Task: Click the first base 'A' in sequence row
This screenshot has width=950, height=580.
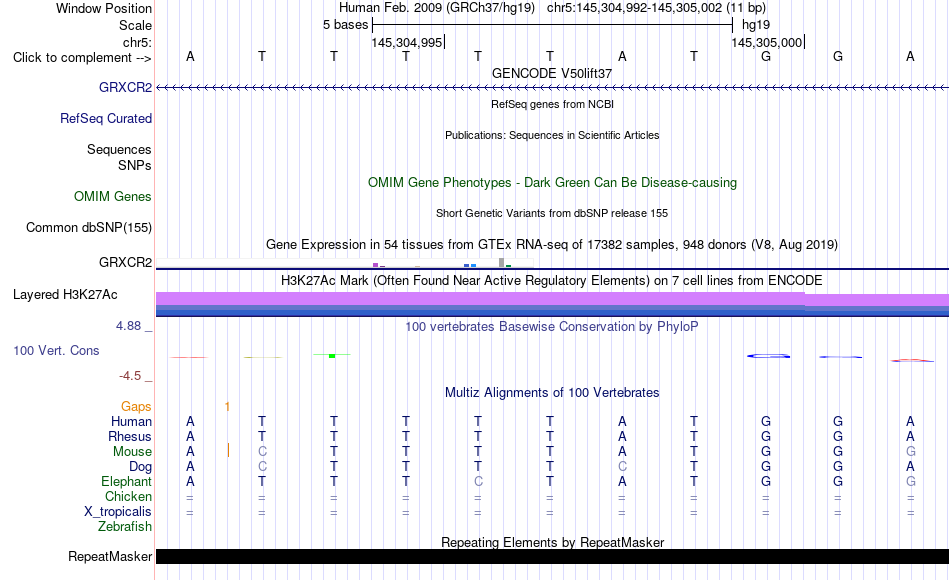Action: coord(190,56)
